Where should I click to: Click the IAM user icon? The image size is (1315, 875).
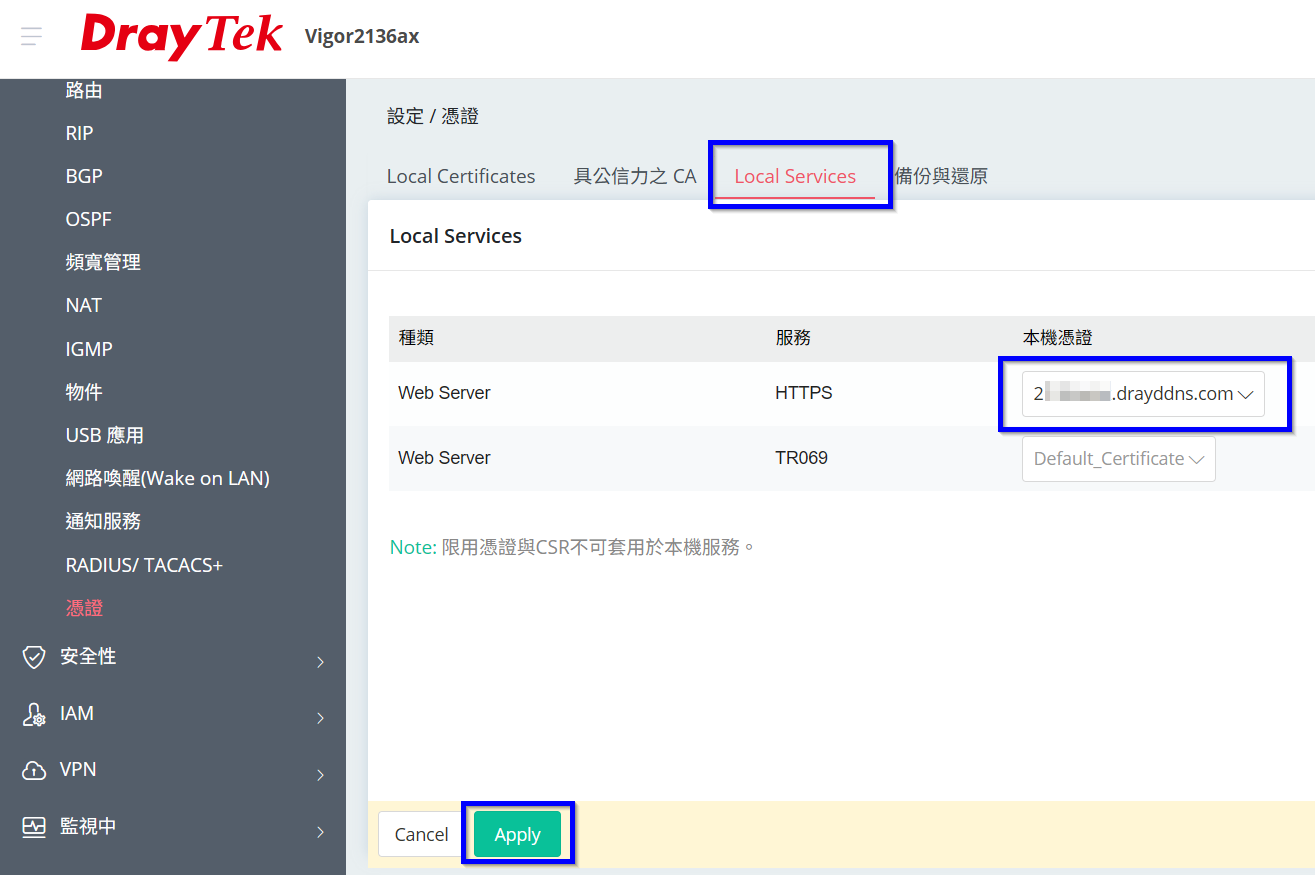coord(34,714)
